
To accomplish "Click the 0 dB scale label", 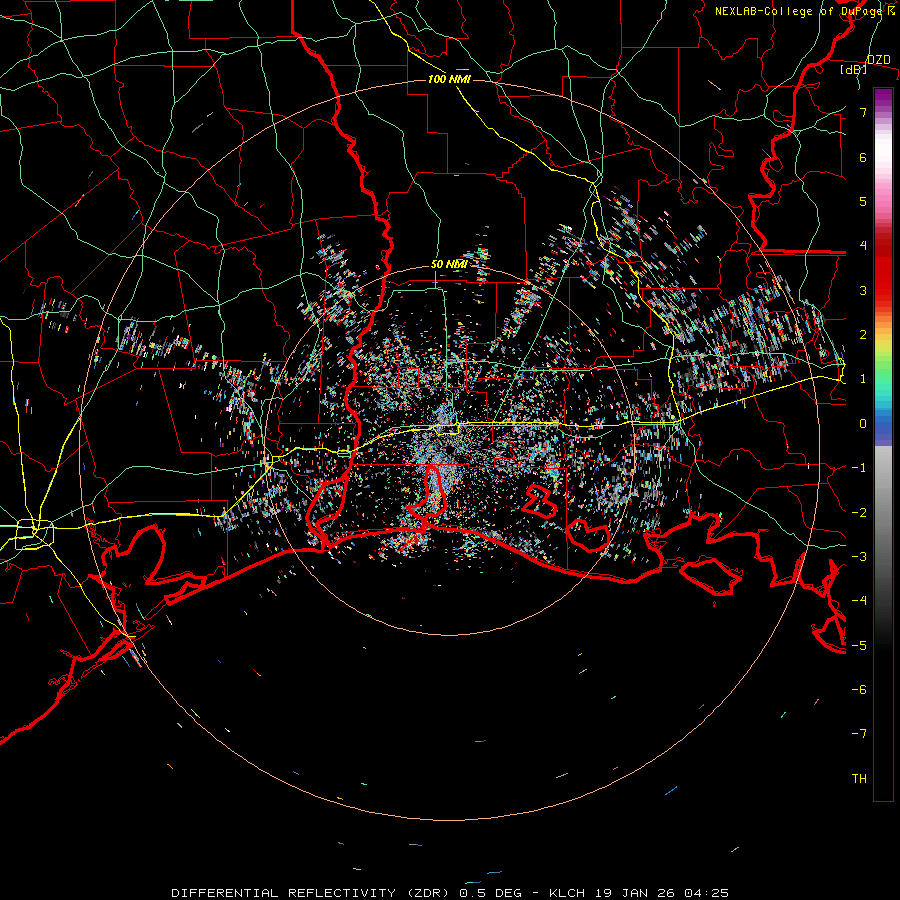I will point(863,424).
